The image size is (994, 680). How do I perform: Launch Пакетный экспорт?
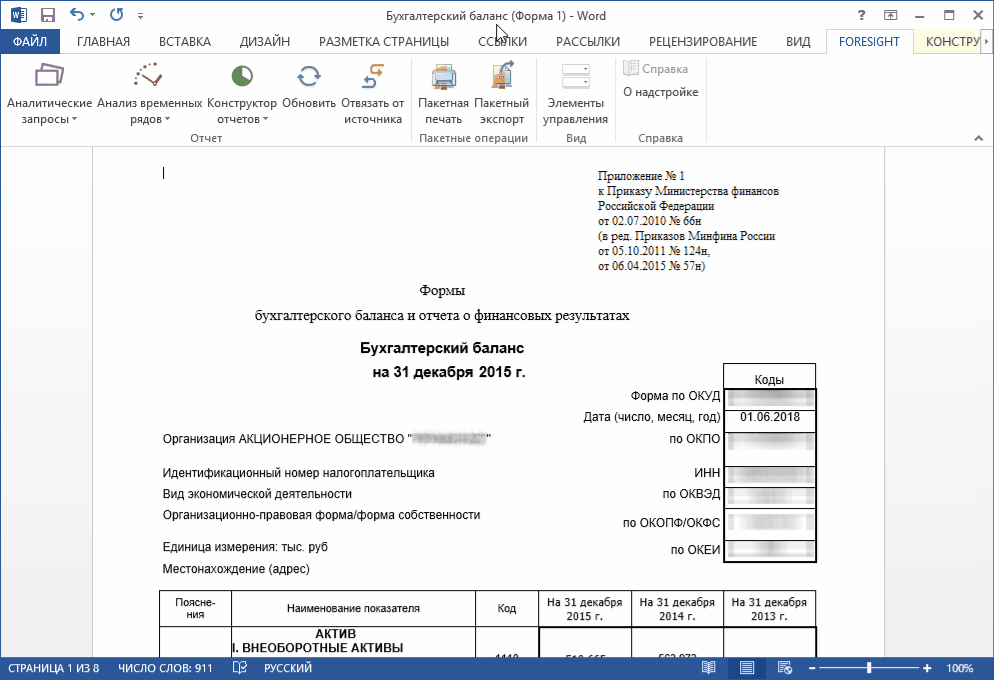(501, 94)
